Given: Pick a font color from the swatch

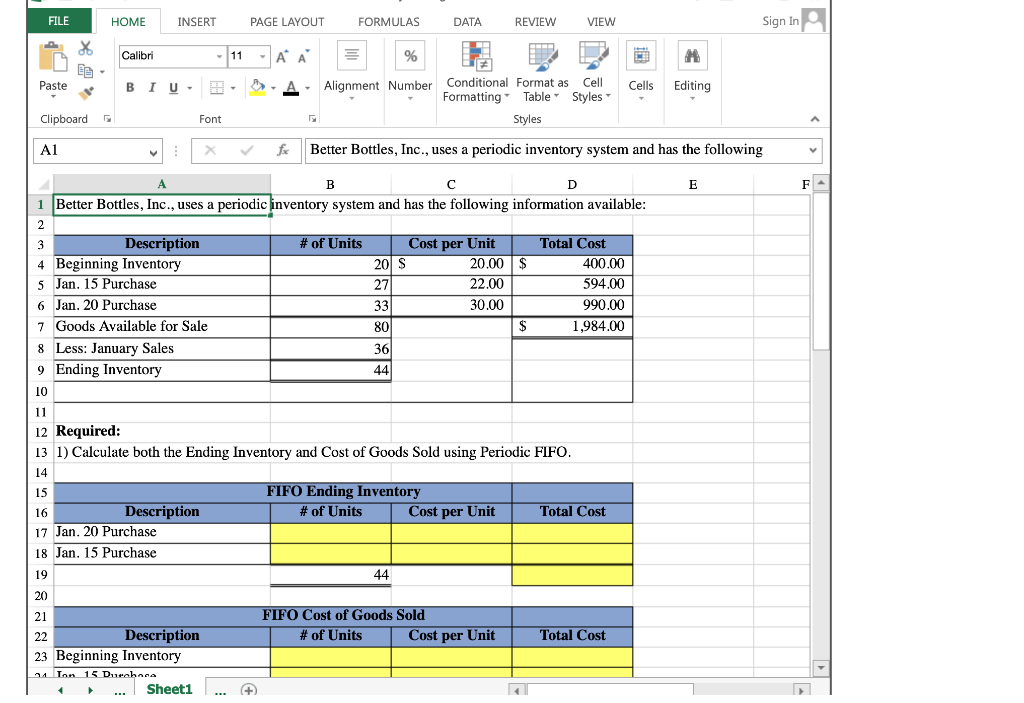Looking at the screenshot, I should coord(293,88).
